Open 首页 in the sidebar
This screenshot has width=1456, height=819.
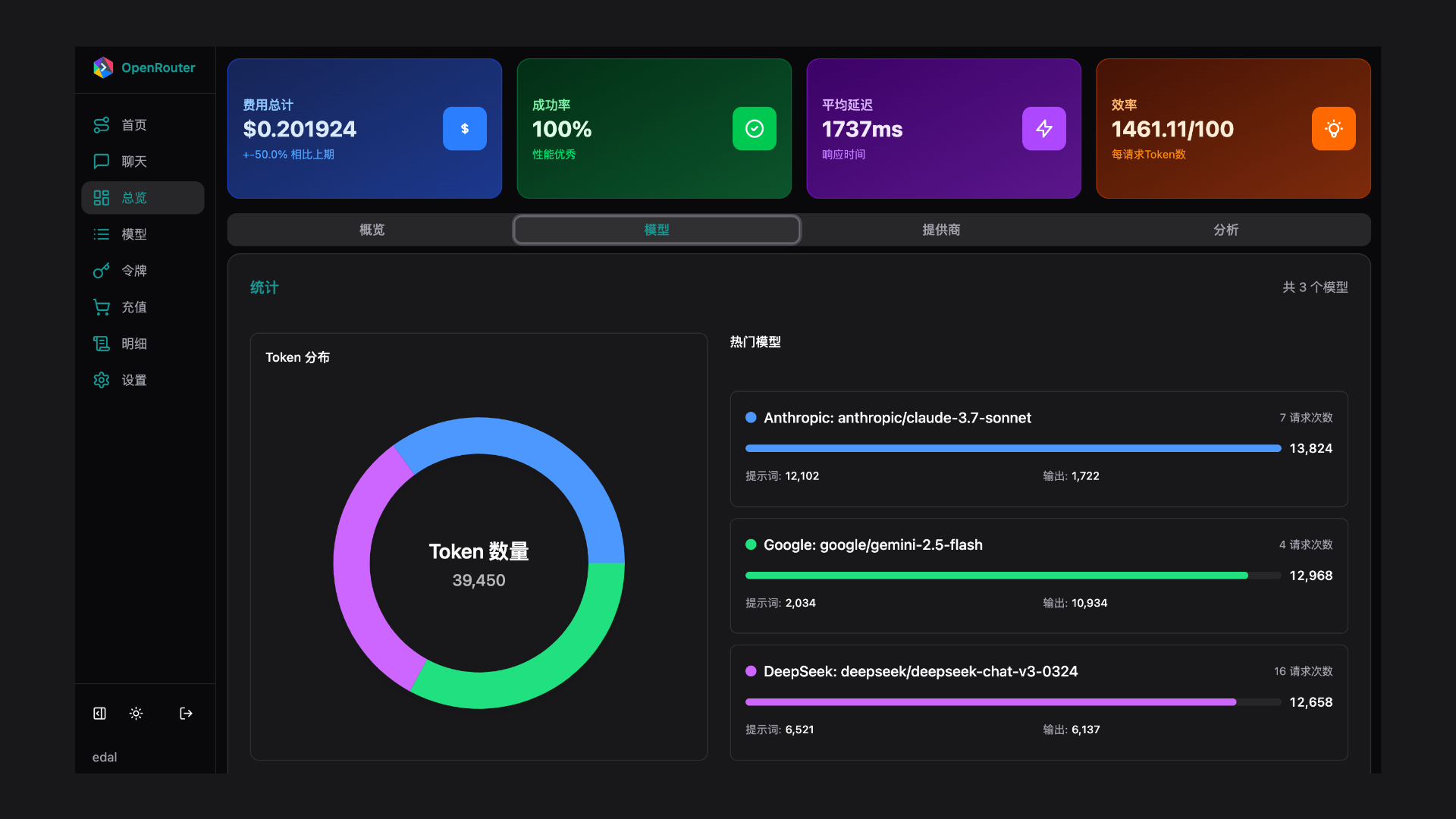tap(143, 125)
